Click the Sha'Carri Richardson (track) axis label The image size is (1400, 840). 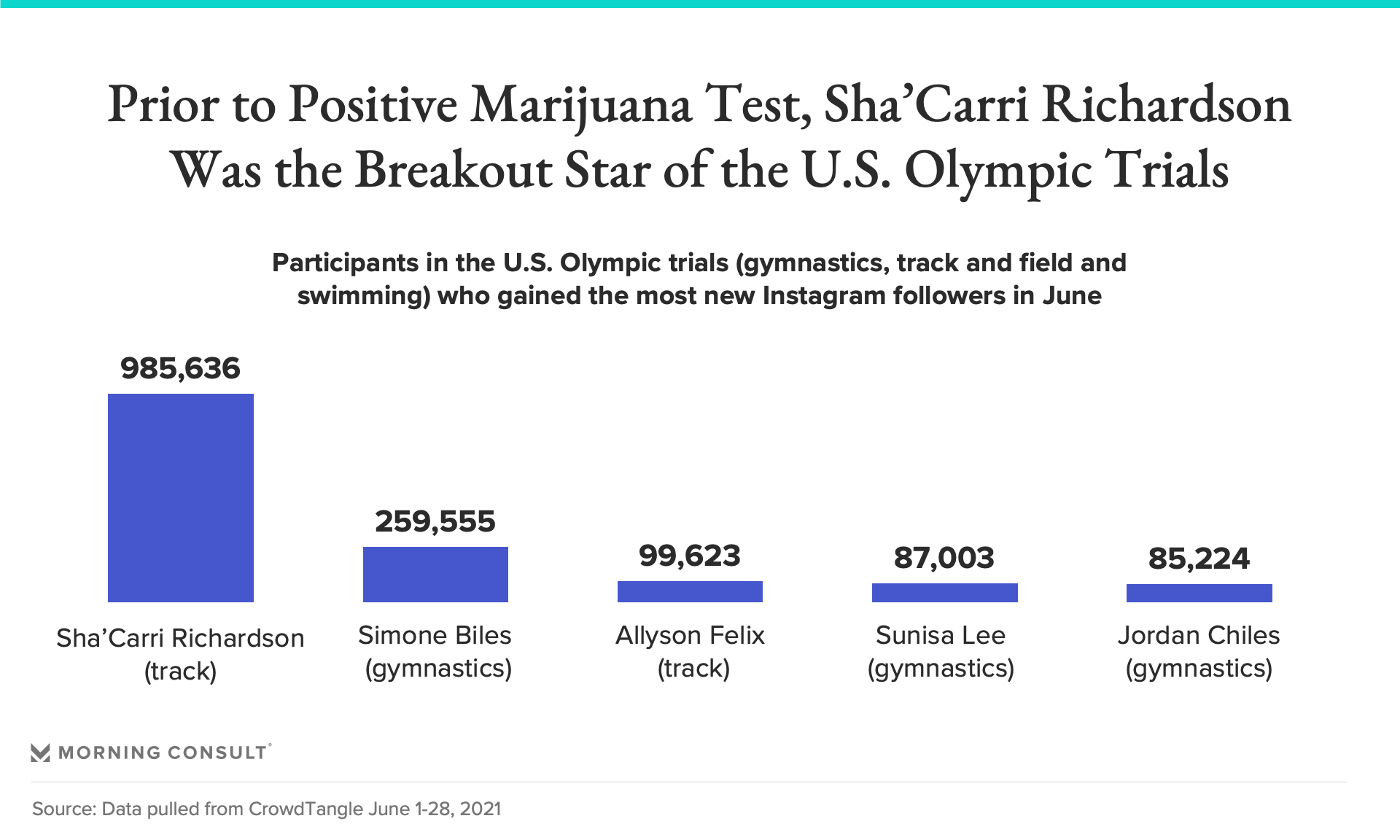[180, 654]
